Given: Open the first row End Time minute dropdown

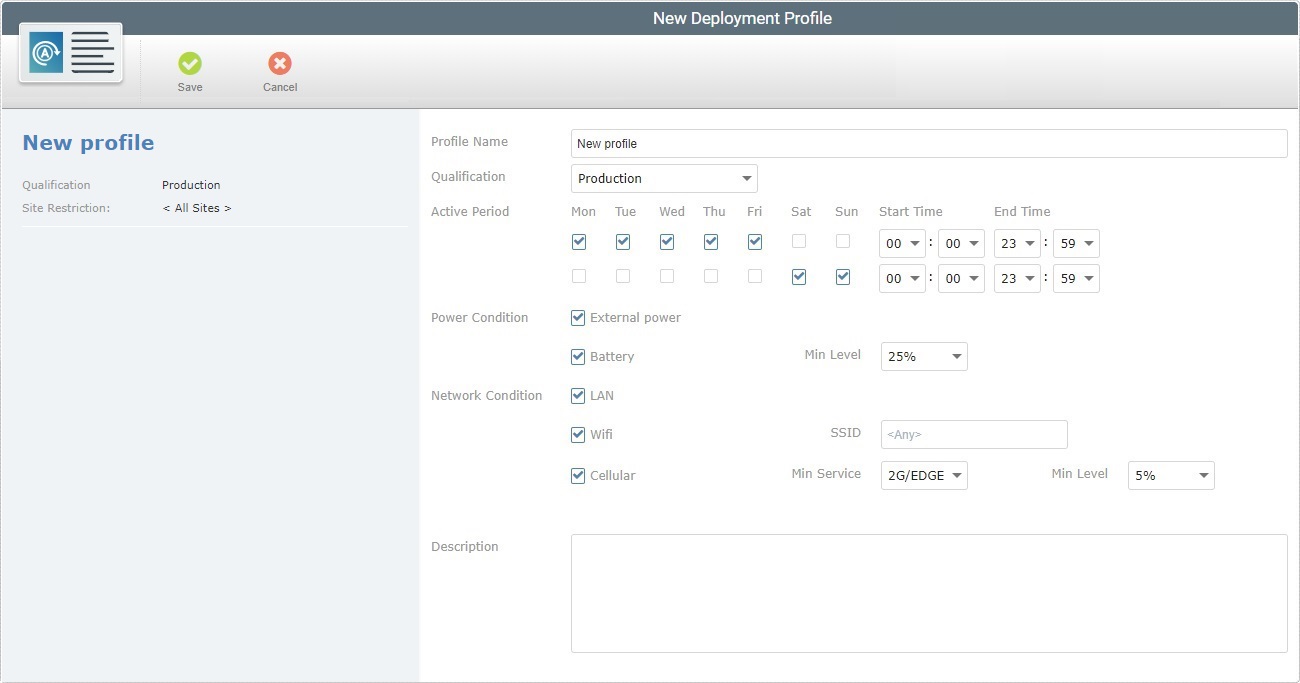Looking at the screenshot, I should 1076,243.
